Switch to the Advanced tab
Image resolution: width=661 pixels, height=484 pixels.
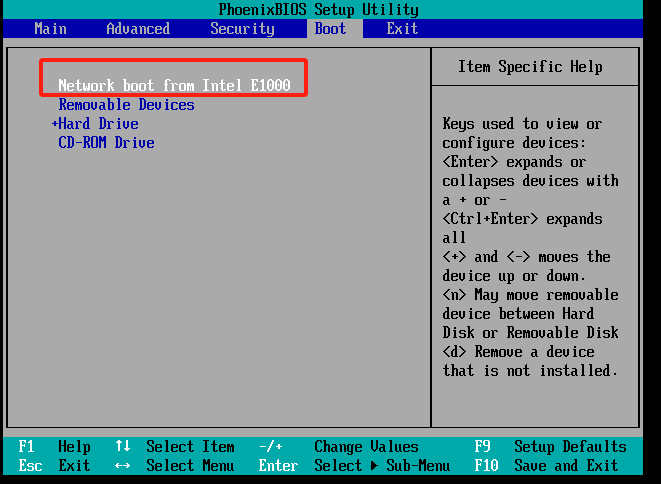click(138, 29)
